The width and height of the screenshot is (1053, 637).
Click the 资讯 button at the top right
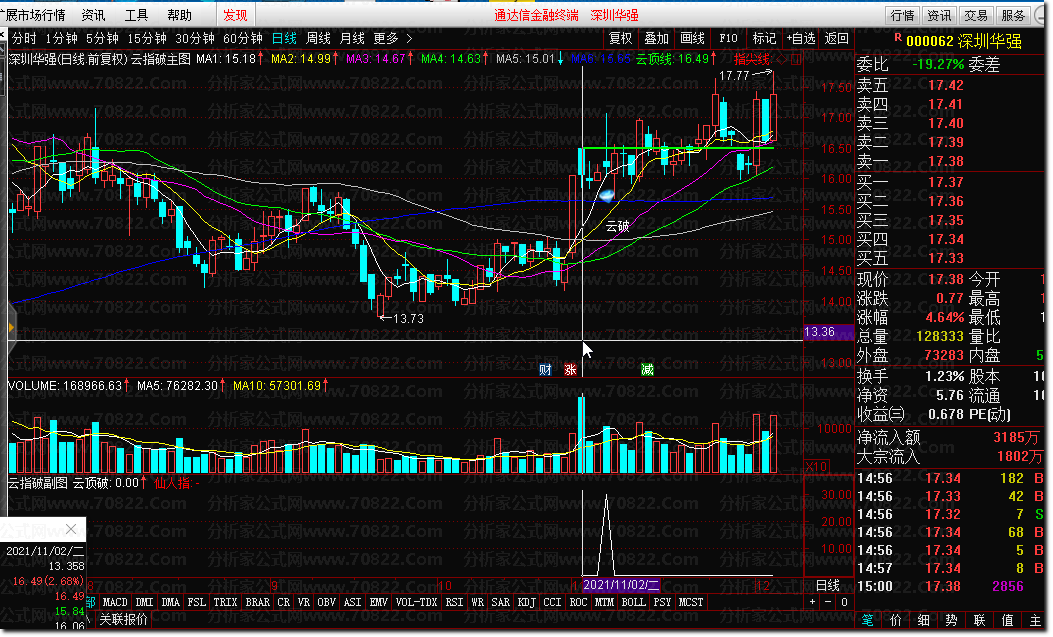coord(939,15)
